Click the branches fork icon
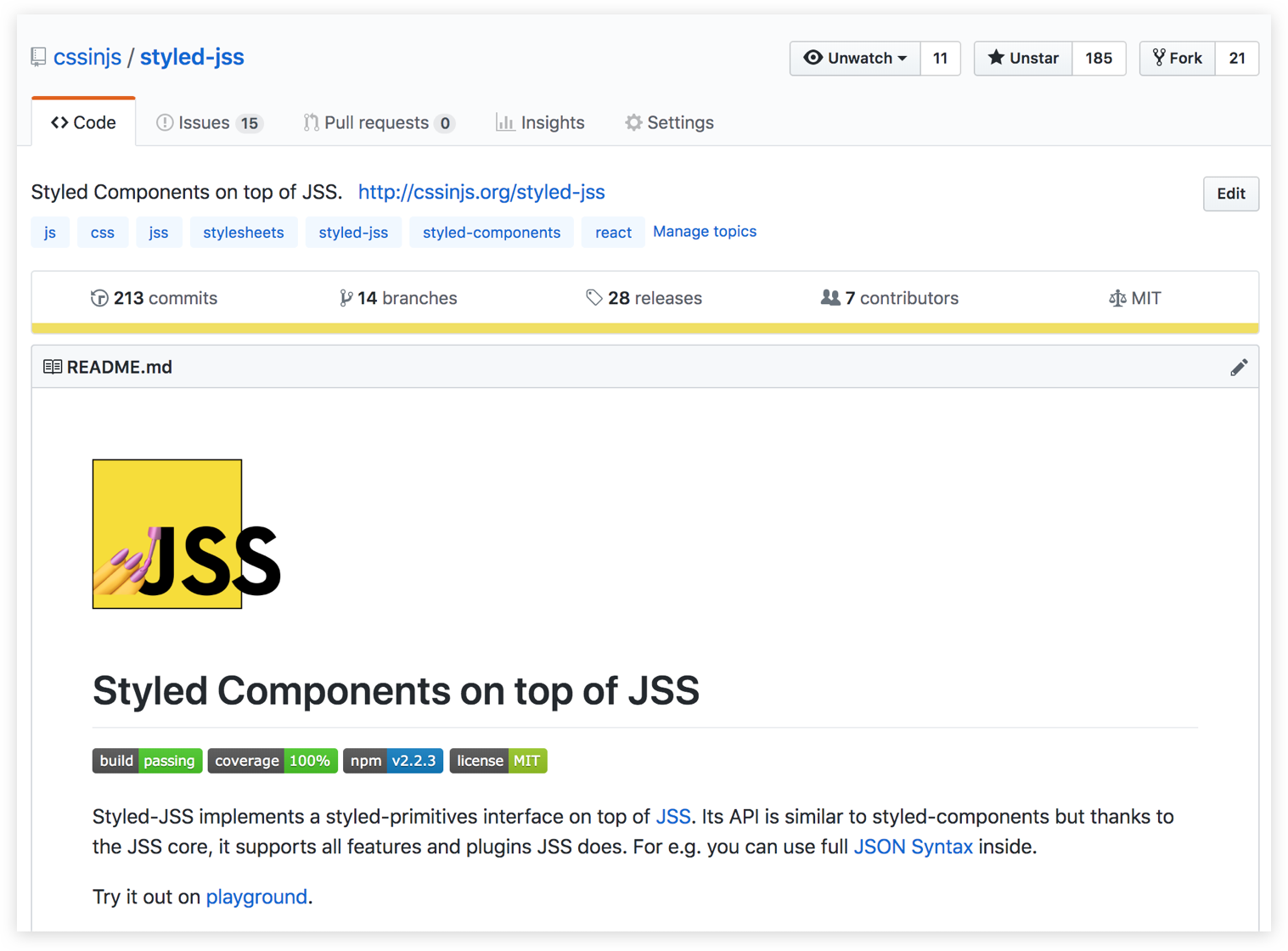 pyautogui.click(x=346, y=298)
